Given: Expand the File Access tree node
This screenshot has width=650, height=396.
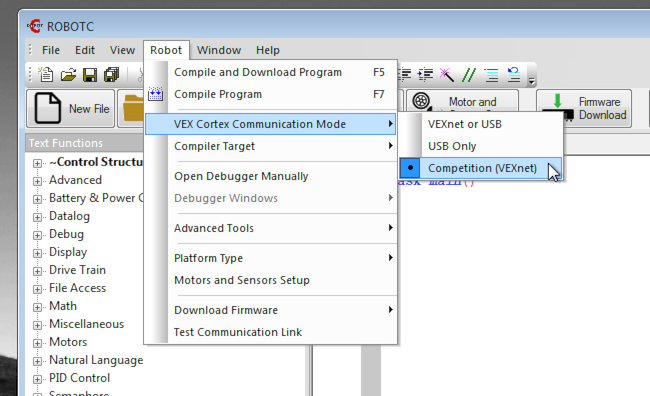Looking at the screenshot, I should click(x=37, y=289).
